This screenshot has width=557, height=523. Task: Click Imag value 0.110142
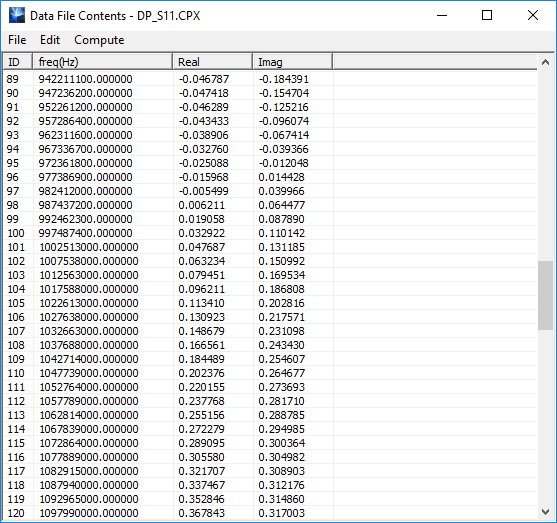coord(281,233)
